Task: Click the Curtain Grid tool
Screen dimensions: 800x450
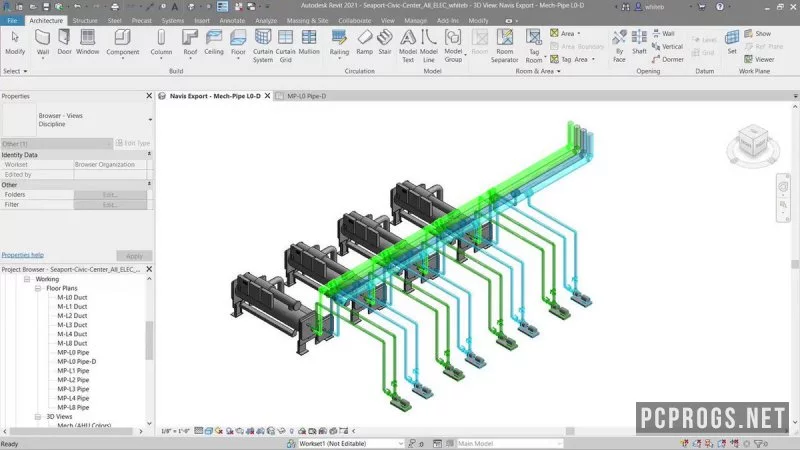Action: 286,46
